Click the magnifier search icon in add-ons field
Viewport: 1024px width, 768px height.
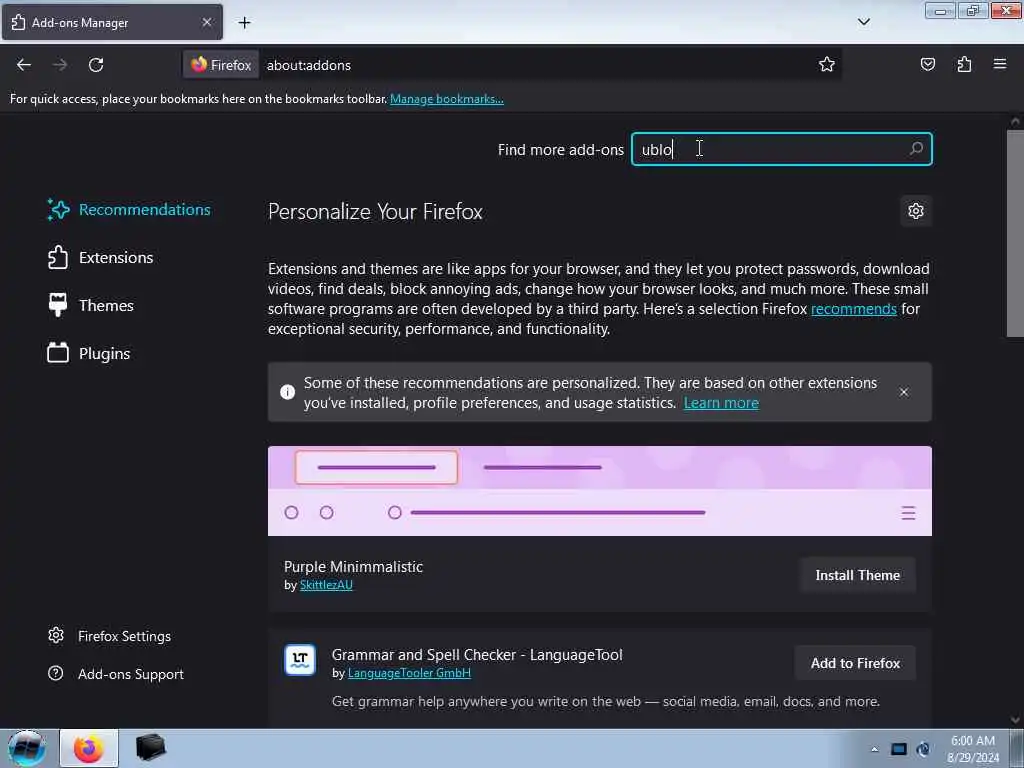pos(916,149)
